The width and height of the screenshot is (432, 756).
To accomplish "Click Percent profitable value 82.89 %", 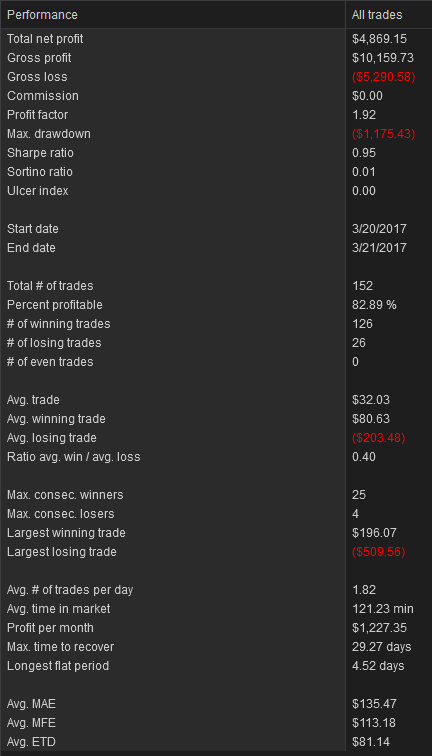I will pos(374,305).
